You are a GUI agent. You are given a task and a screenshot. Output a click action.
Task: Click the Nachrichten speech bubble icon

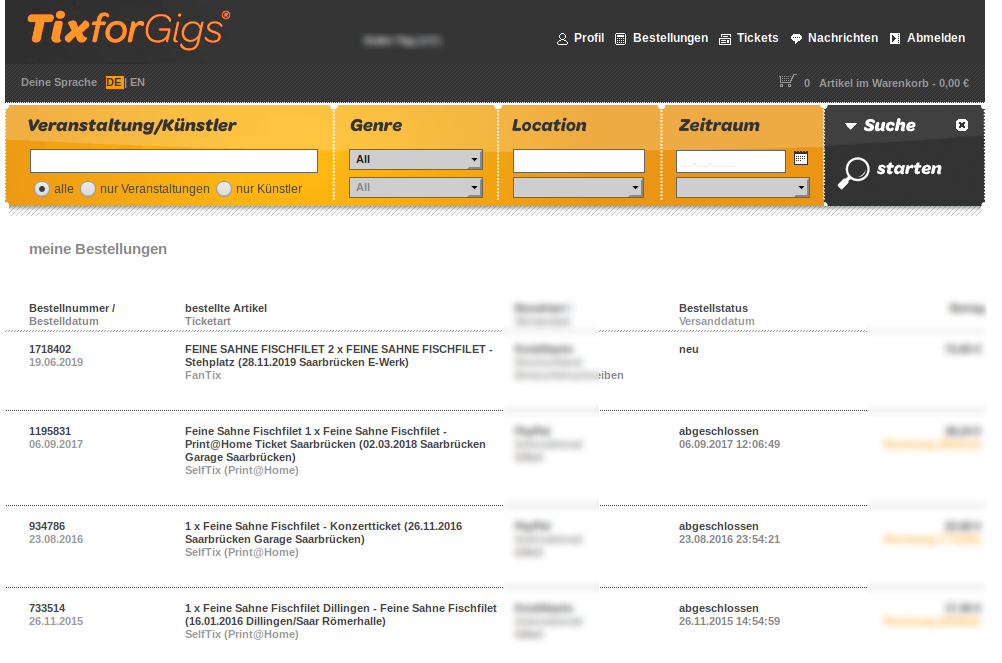tap(796, 39)
